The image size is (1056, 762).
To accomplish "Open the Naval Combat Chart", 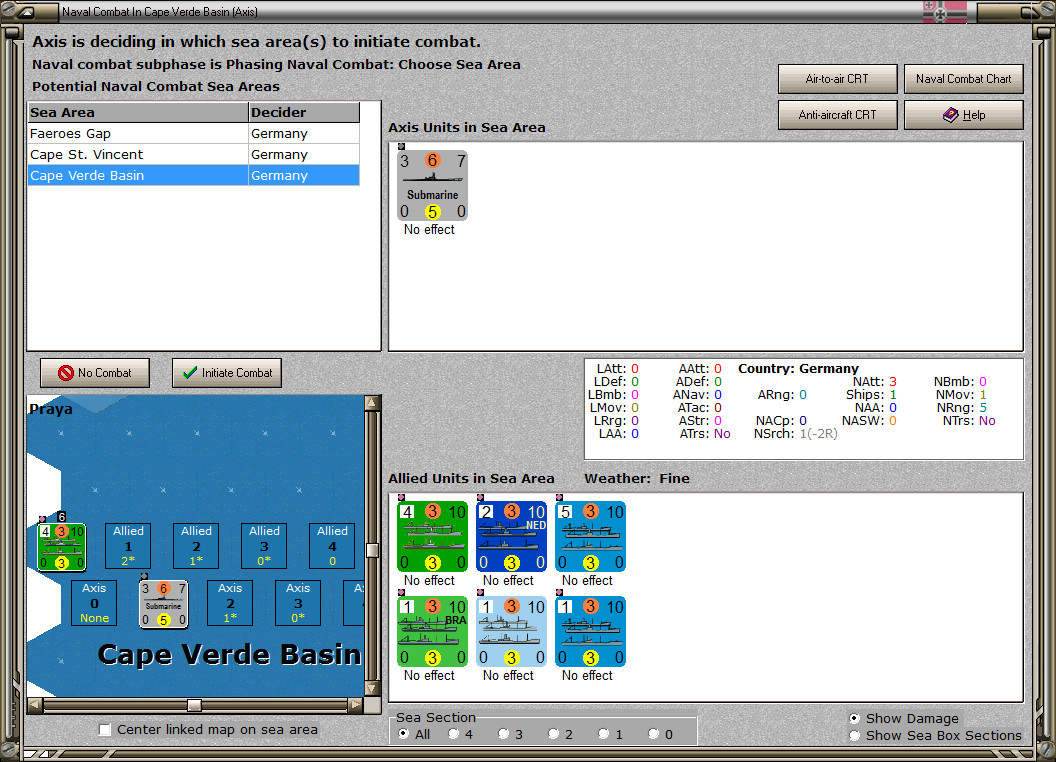I will [963, 78].
